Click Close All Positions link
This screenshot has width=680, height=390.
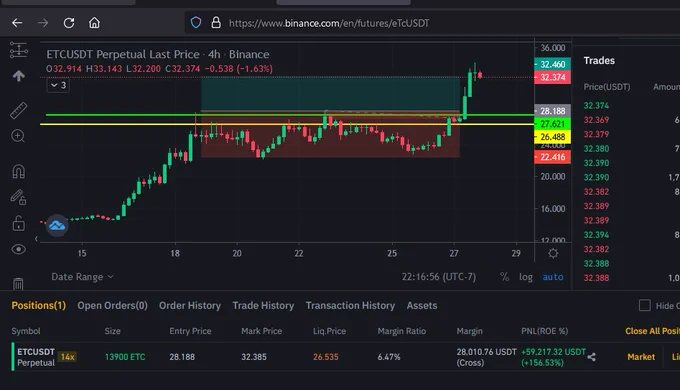[652, 331]
